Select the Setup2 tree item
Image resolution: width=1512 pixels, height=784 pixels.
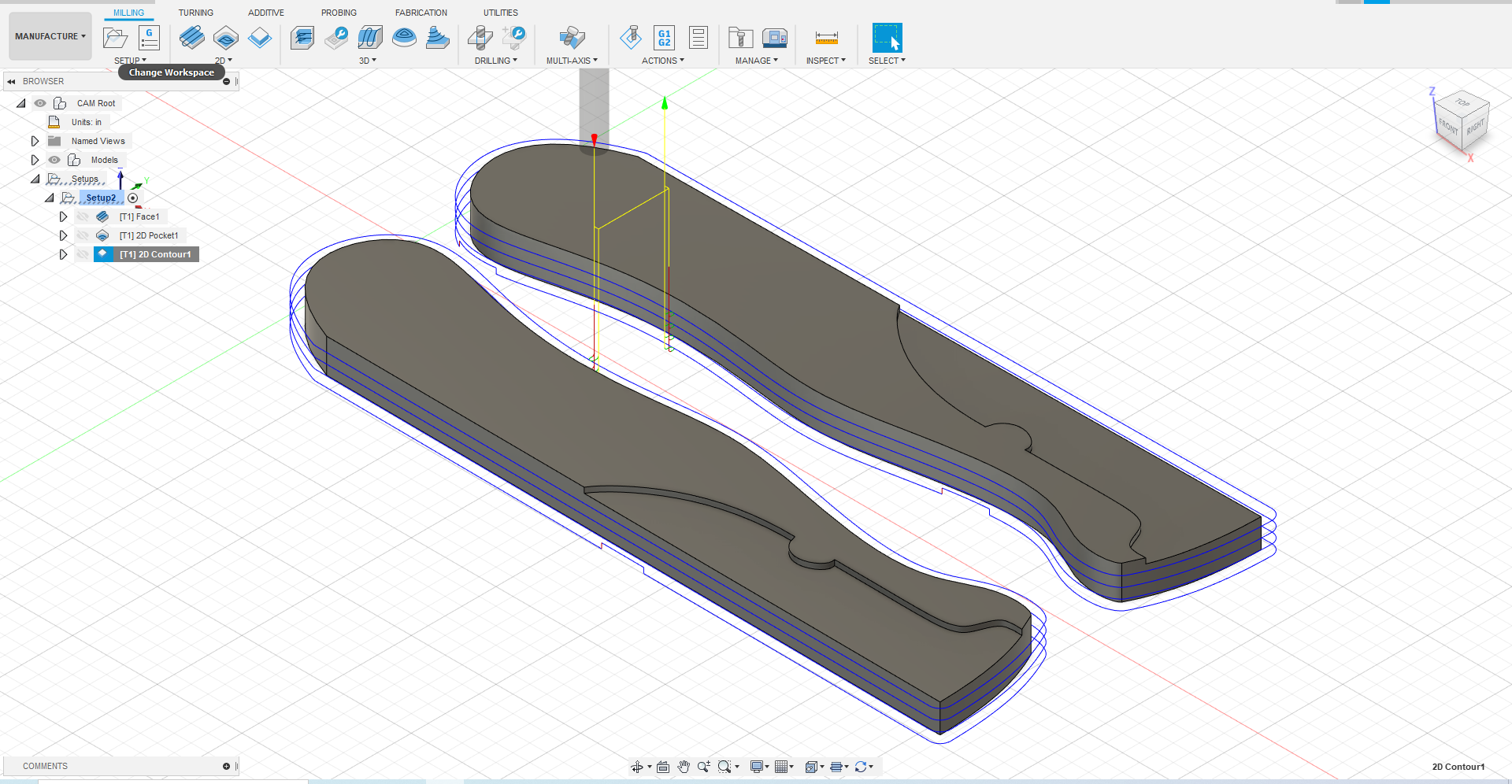click(x=101, y=198)
